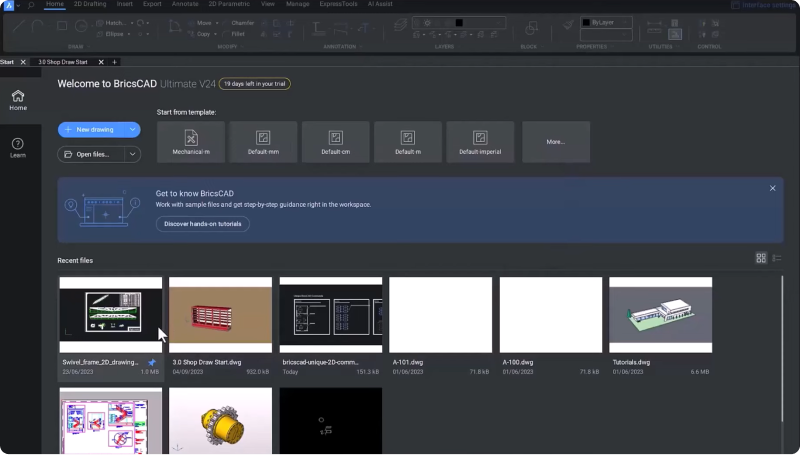Screen dimensions: 800x455
Task: Click Discover hands-on tutorials button
Action: (203, 224)
